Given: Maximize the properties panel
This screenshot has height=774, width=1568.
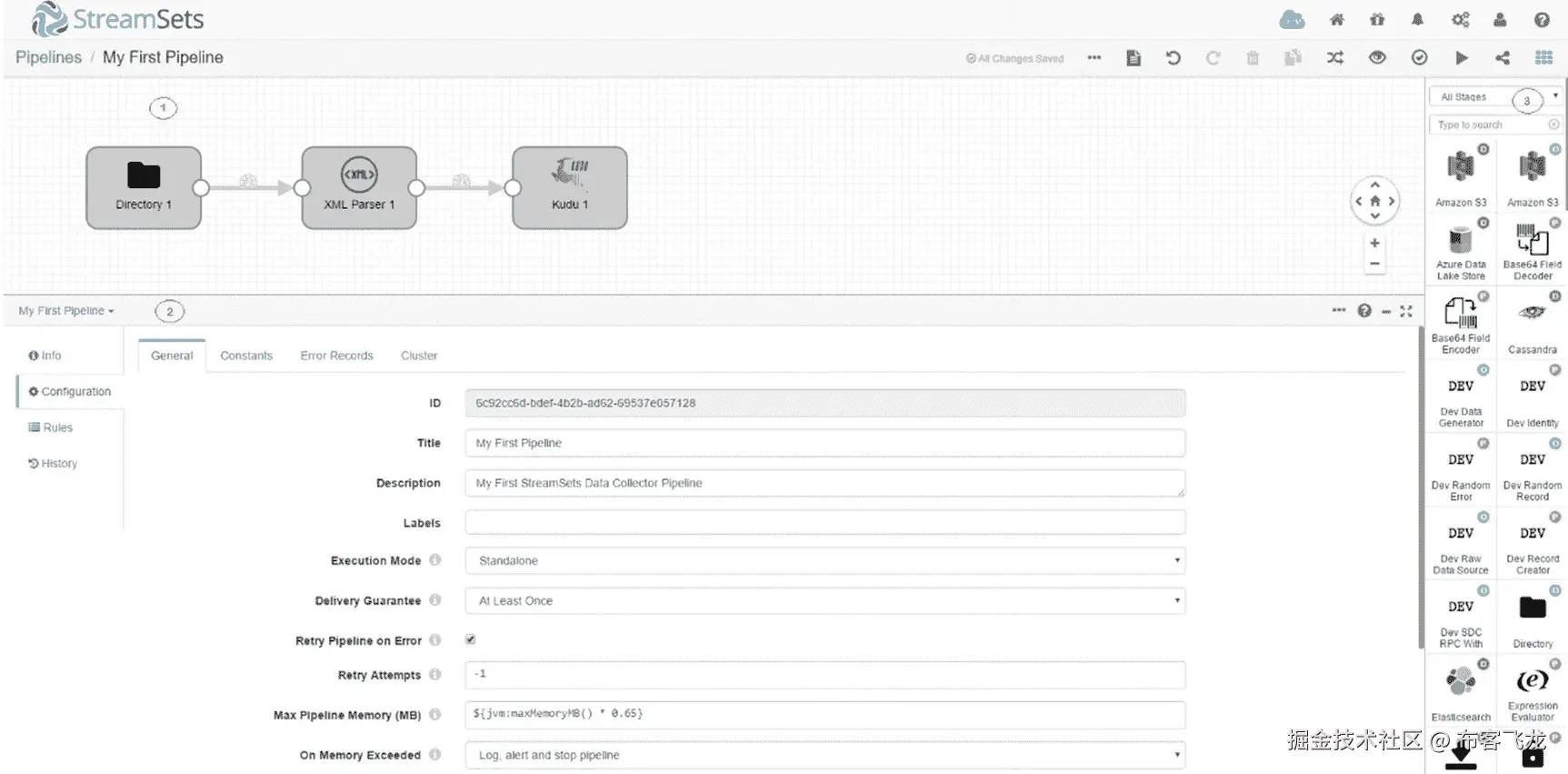Looking at the screenshot, I should (x=1406, y=311).
